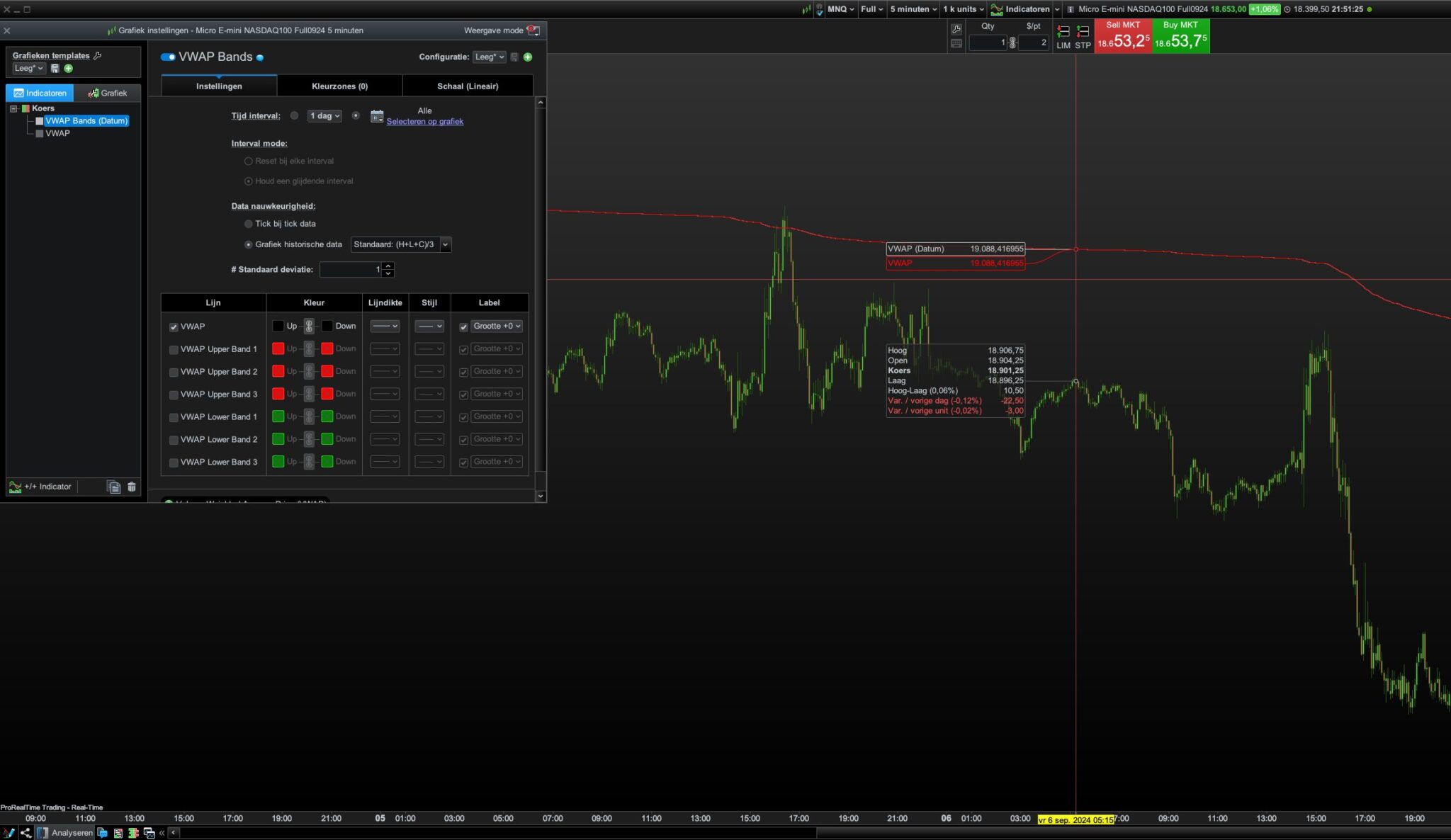Toggle the VWAP Bands indicator switch
1451x840 pixels.
168,57
